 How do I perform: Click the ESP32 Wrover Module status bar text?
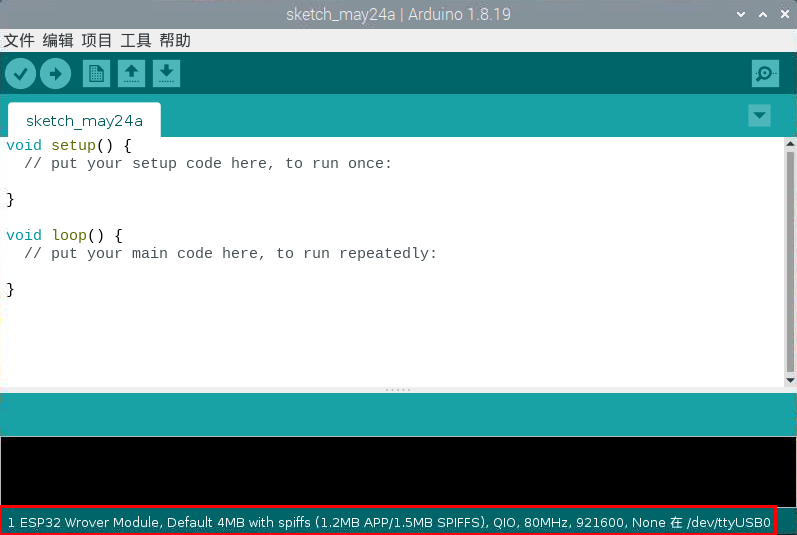click(388, 522)
